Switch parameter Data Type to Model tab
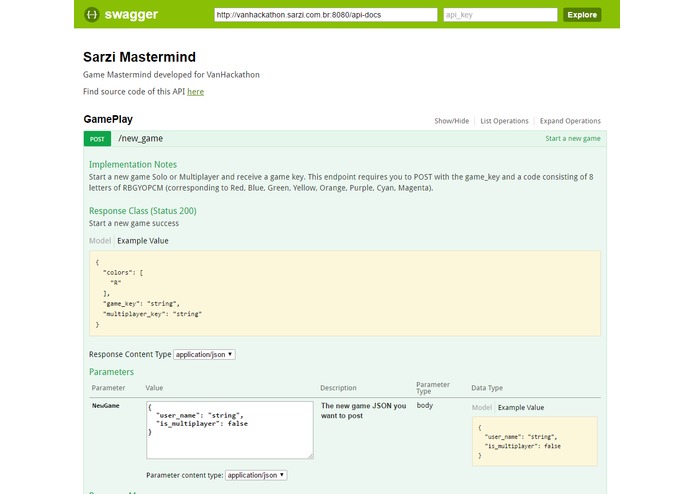 tap(482, 407)
